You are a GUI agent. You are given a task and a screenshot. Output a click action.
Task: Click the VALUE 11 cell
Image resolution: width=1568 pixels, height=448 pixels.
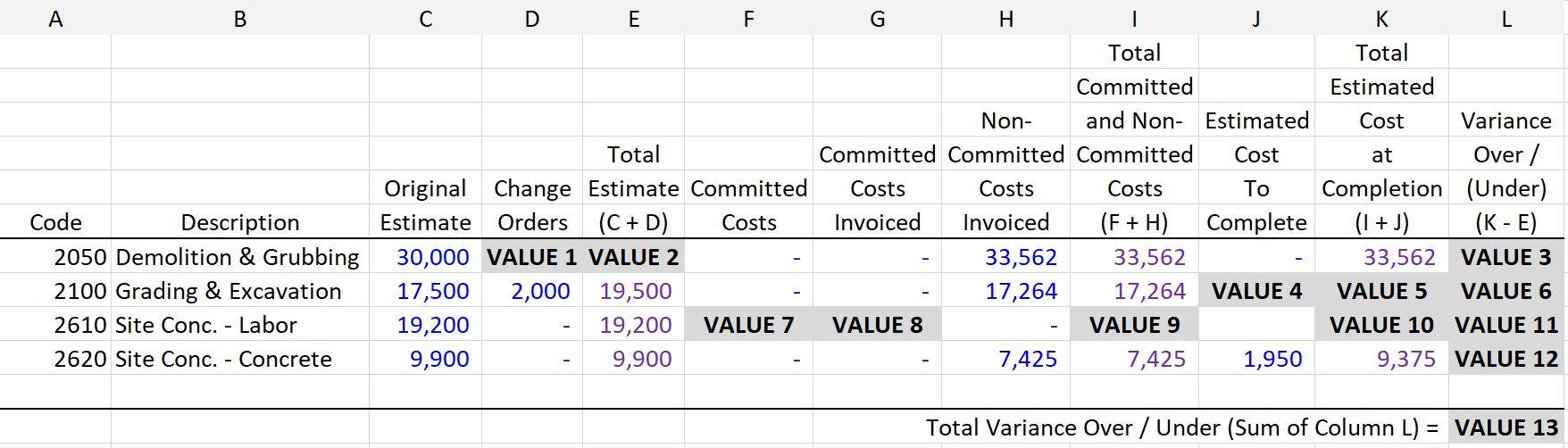coord(1507,325)
